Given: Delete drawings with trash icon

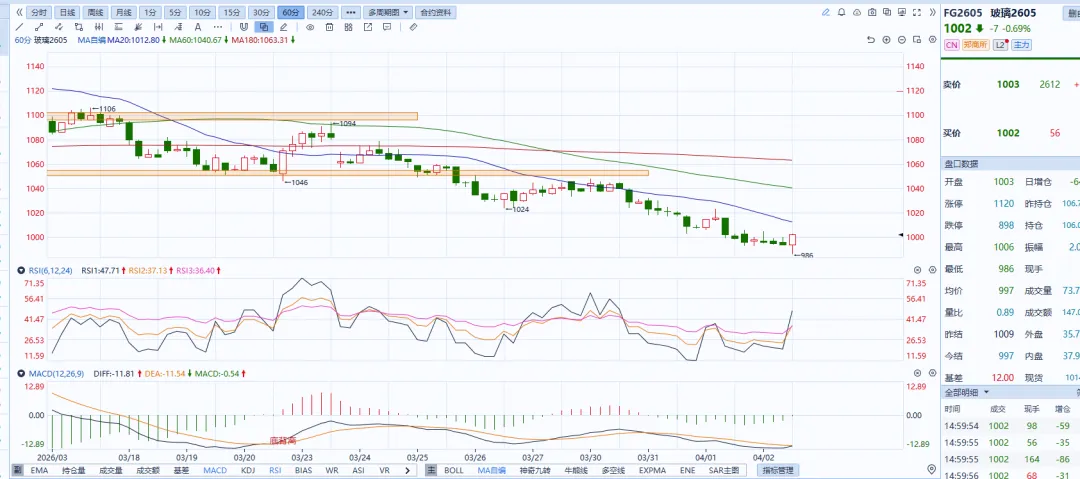Looking at the screenshot, I should [329, 27].
